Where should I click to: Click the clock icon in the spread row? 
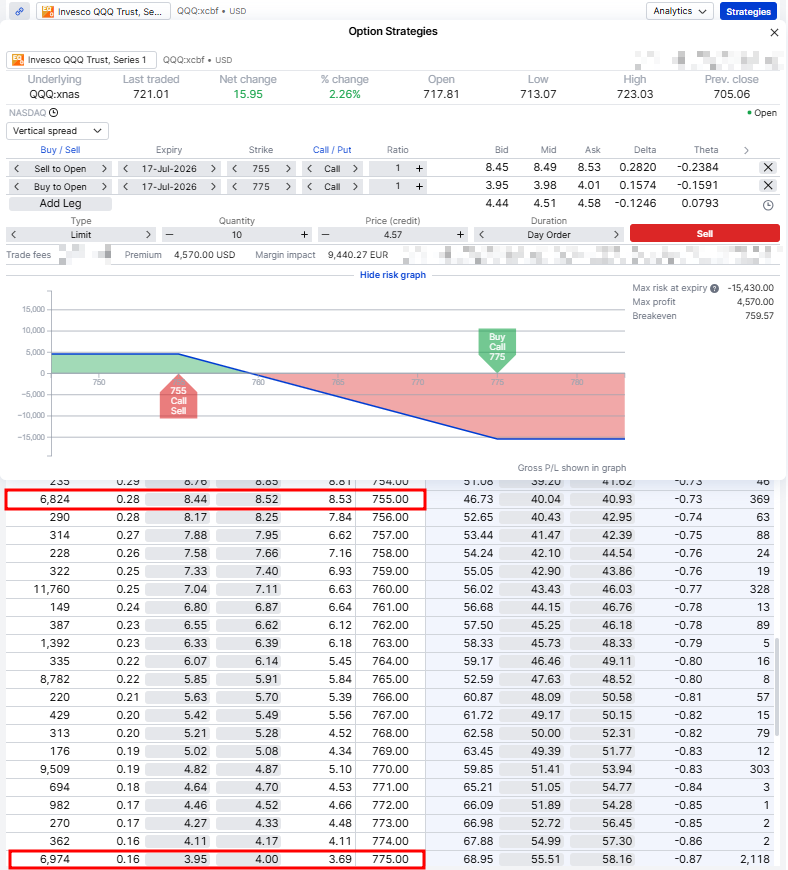(x=768, y=205)
